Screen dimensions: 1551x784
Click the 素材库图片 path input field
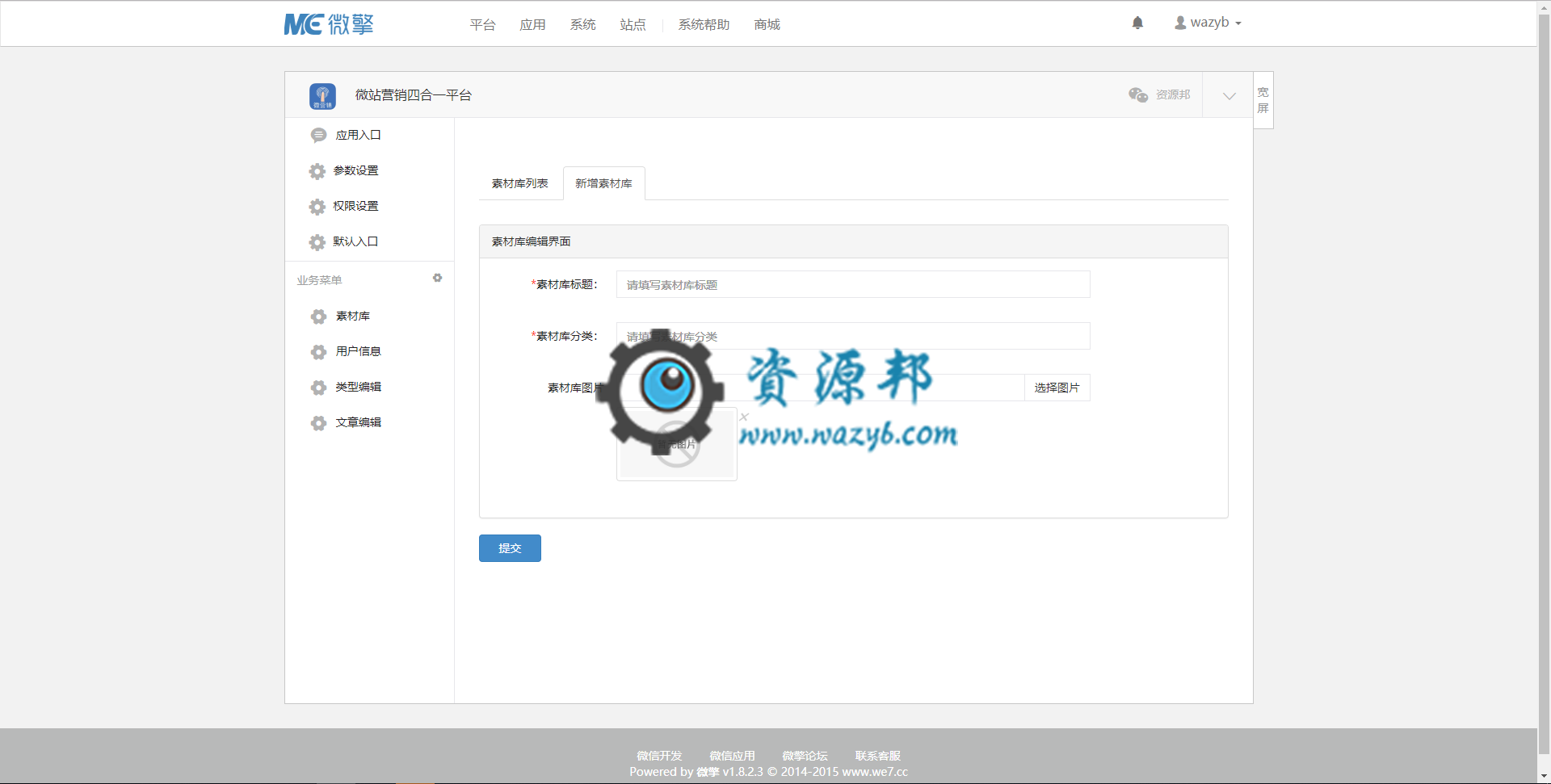[820, 388]
